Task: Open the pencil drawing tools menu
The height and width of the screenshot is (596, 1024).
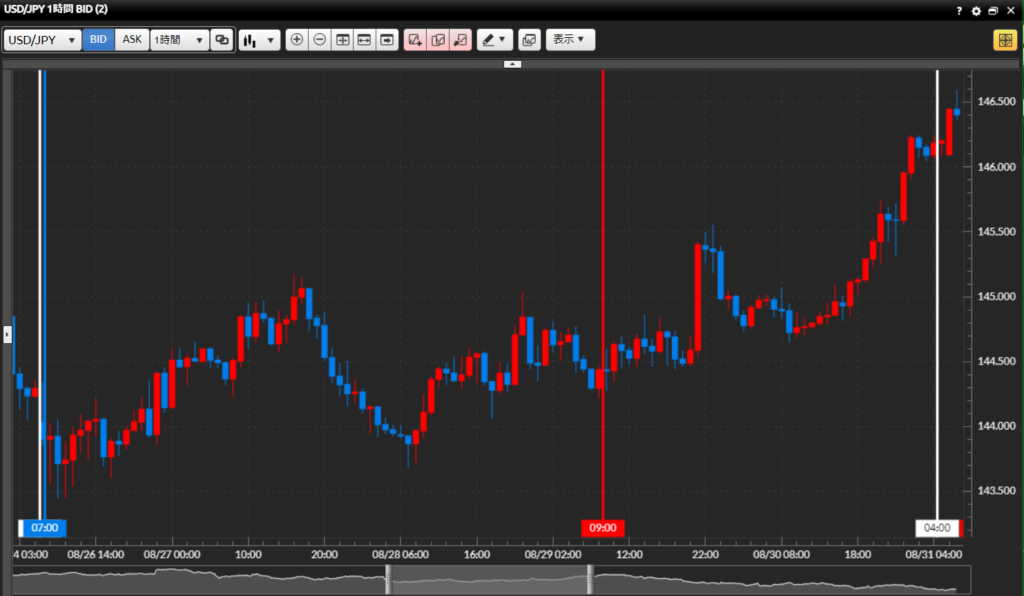Action: point(494,40)
